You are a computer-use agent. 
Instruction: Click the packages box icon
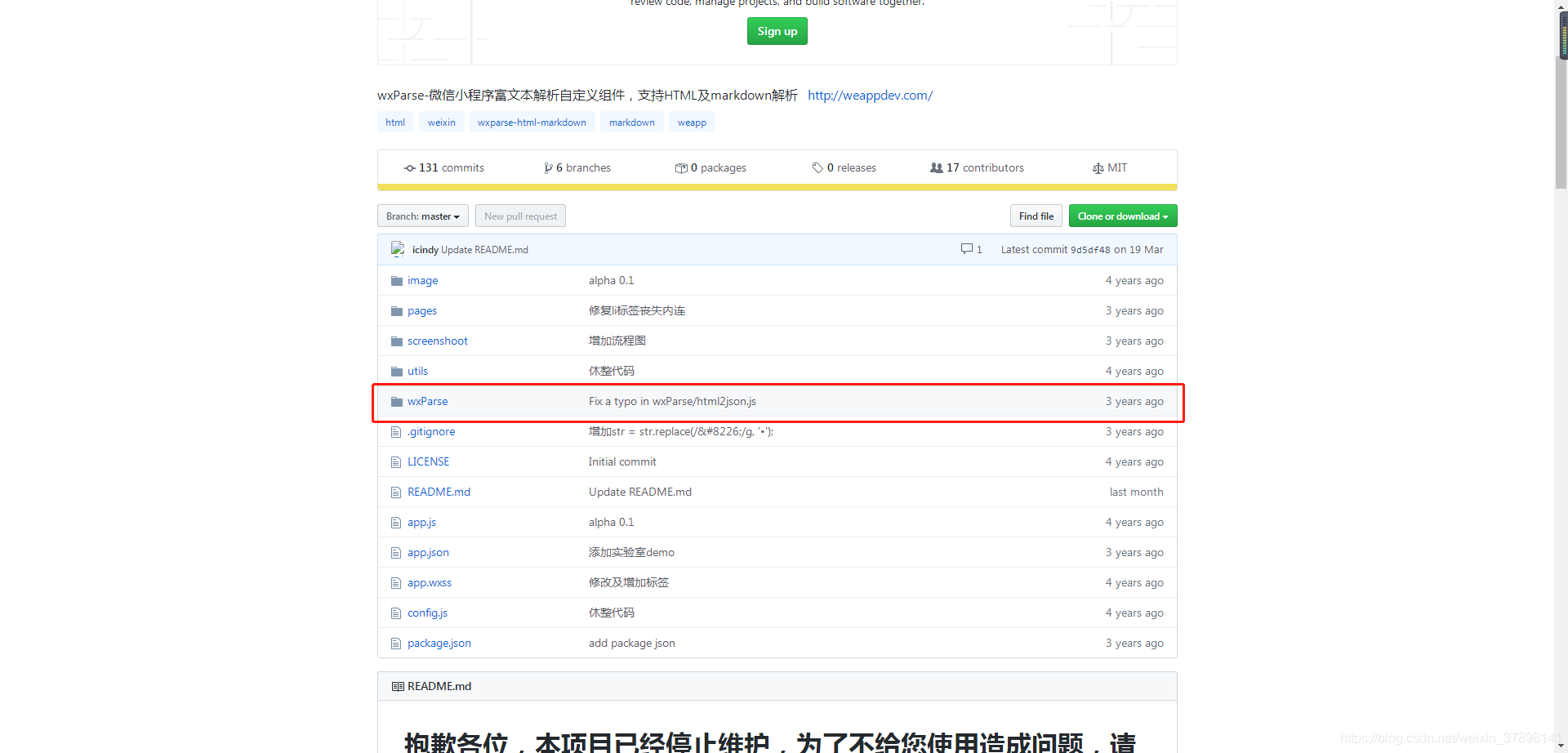[681, 168]
